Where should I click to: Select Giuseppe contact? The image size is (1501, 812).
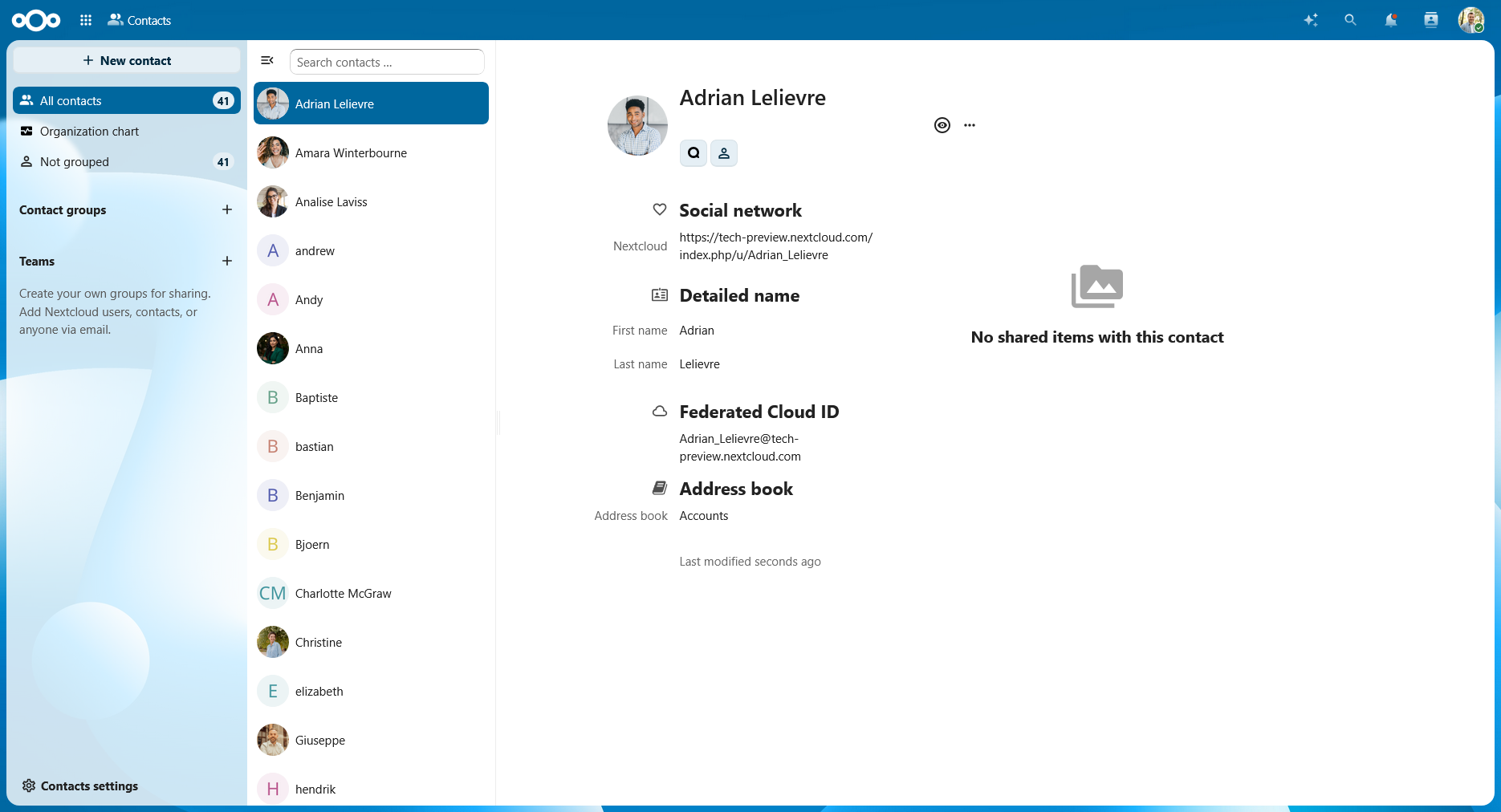point(371,740)
